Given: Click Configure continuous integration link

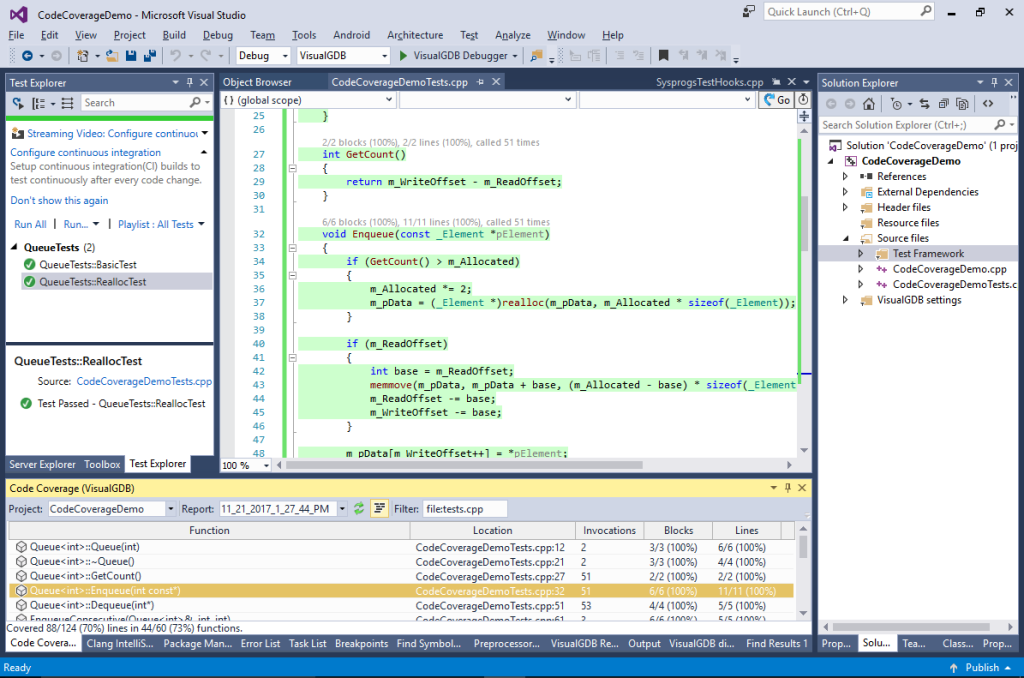Looking at the screenshot, I should (x=85, y=152).
